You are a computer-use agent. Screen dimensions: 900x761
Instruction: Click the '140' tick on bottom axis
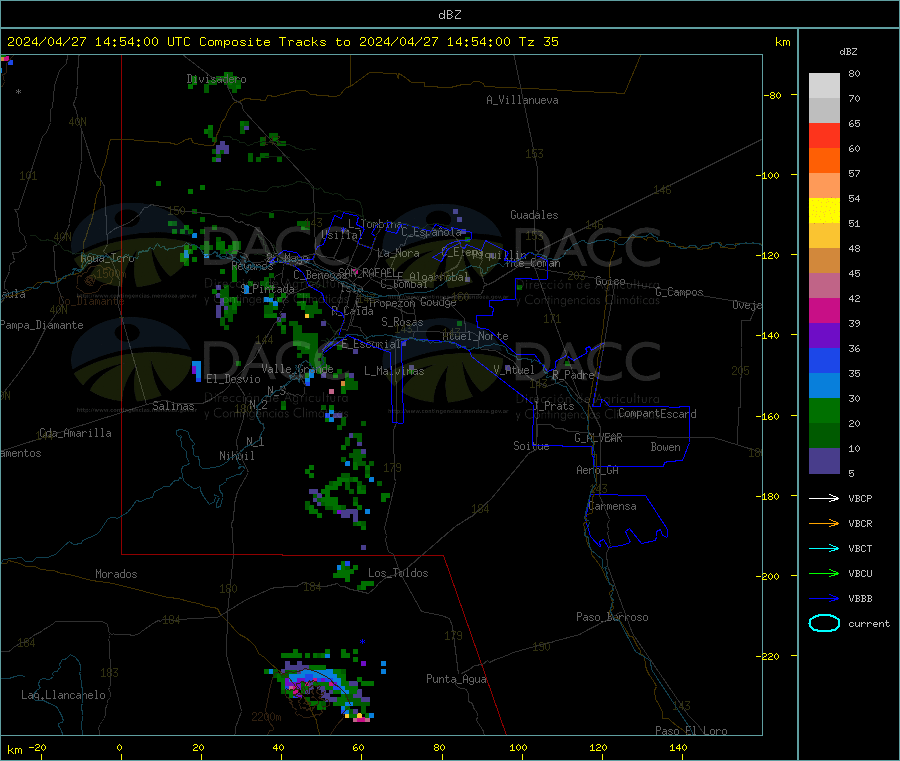[x=678, y=747]
